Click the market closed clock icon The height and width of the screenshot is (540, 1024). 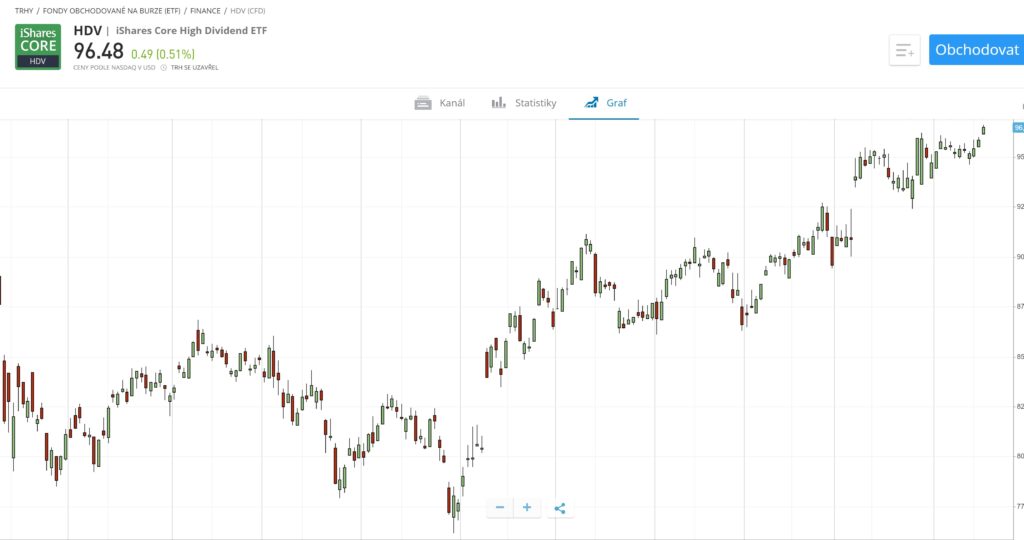tap(164, 67)
